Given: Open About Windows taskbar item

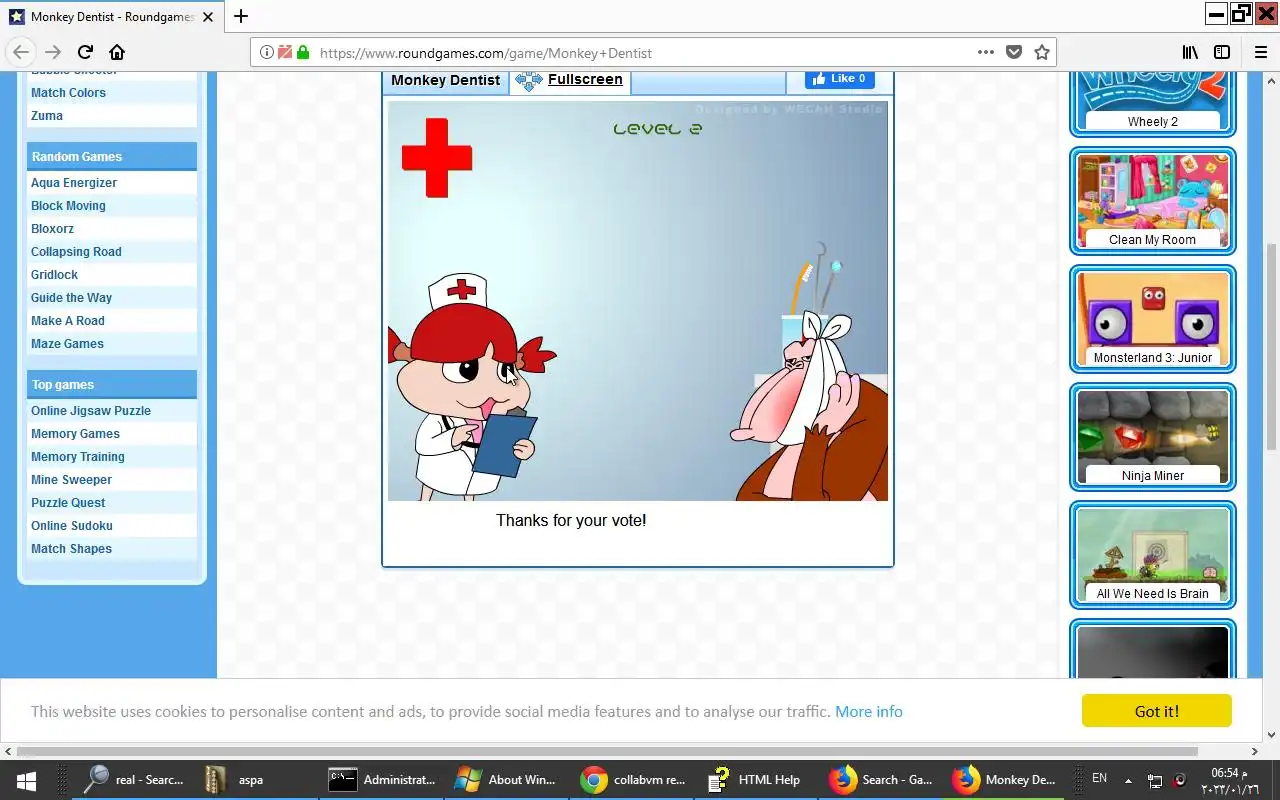Looking at the screenshot, I should point(505,780).
